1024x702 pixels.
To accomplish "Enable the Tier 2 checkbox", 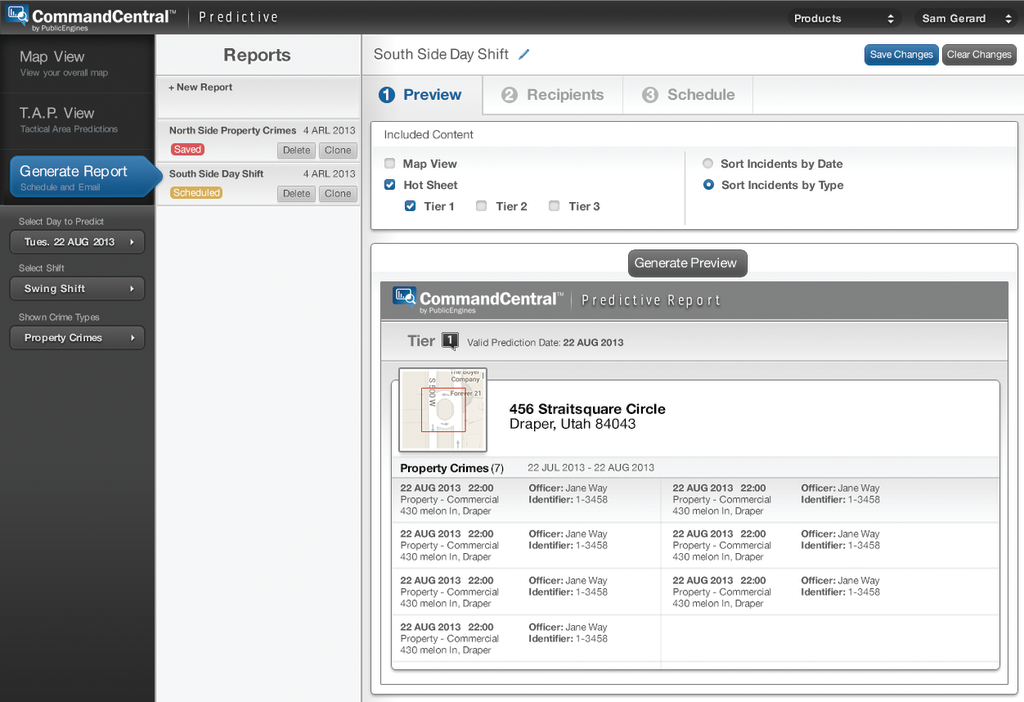I will 482,206.
